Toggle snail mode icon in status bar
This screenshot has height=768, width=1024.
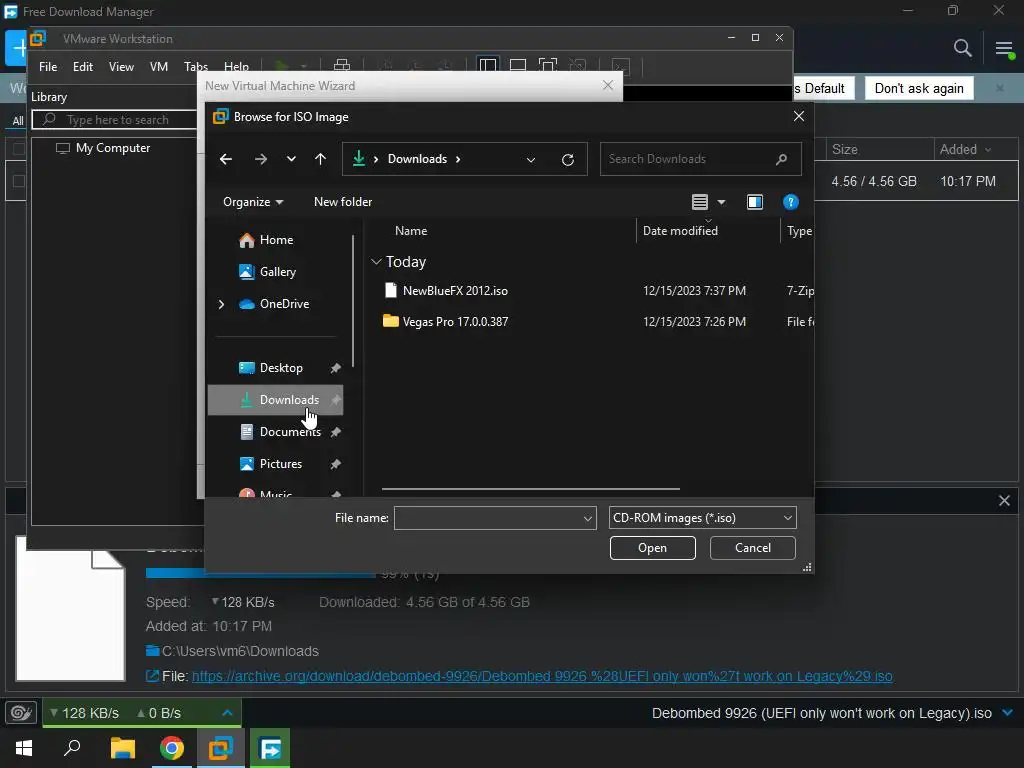pos(21,712)
